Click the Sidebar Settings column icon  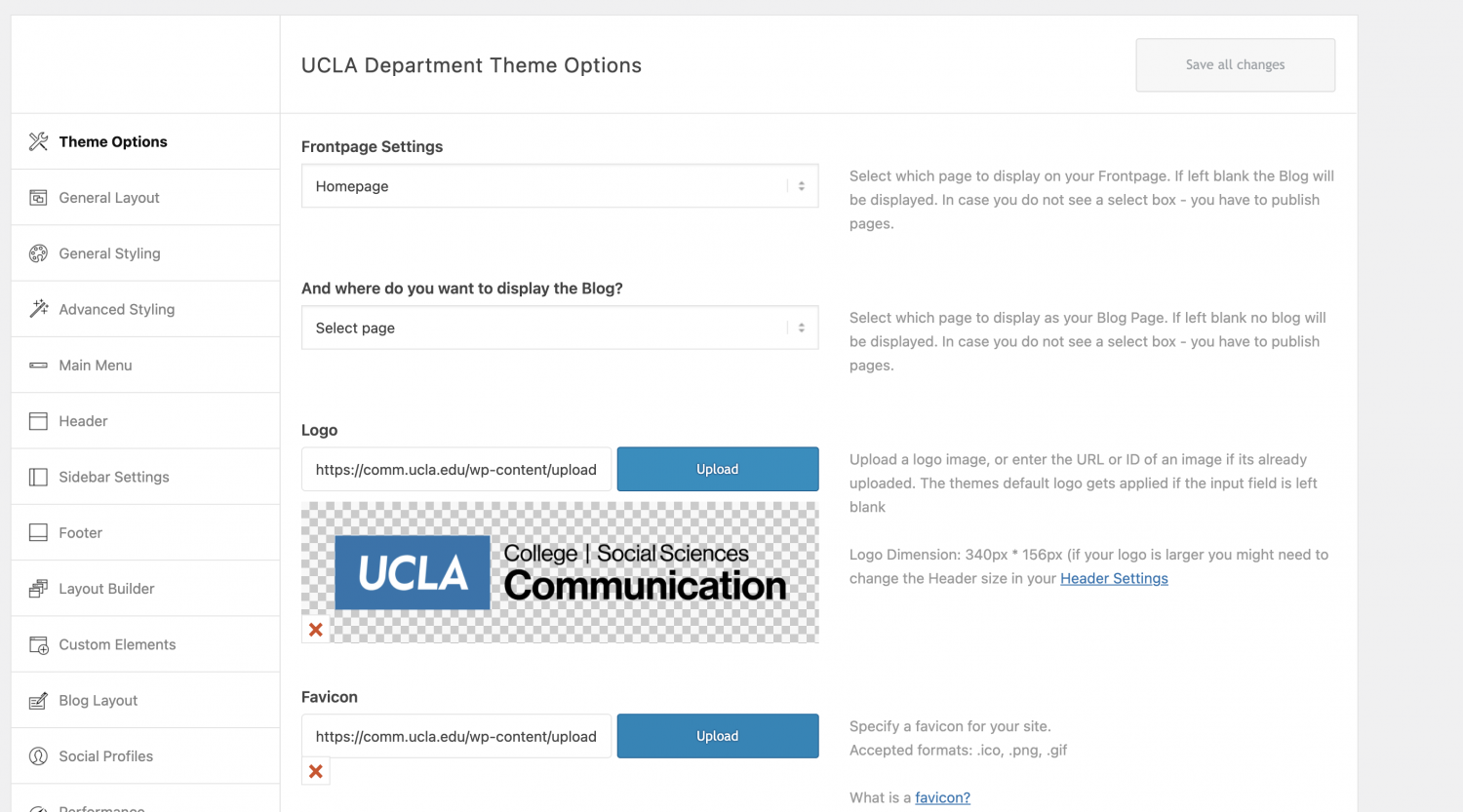point(37,477)
